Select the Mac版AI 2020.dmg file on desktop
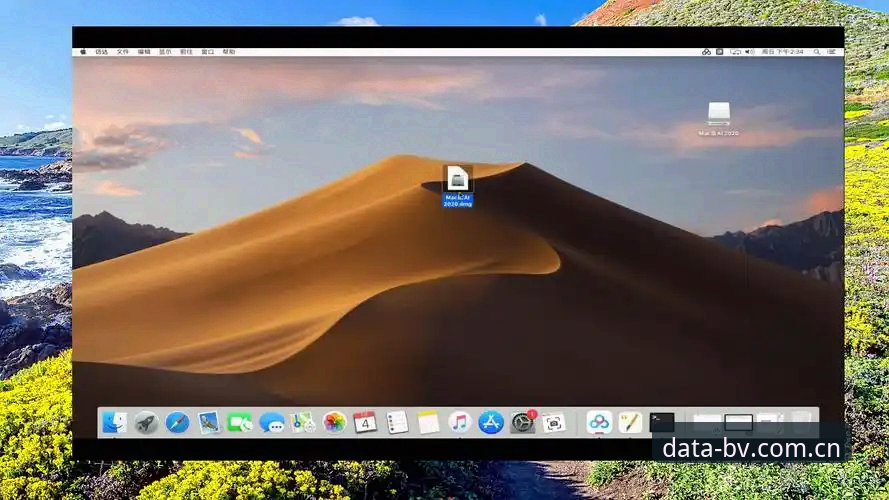This screenshot has width=889, height=500. (458, 186)
